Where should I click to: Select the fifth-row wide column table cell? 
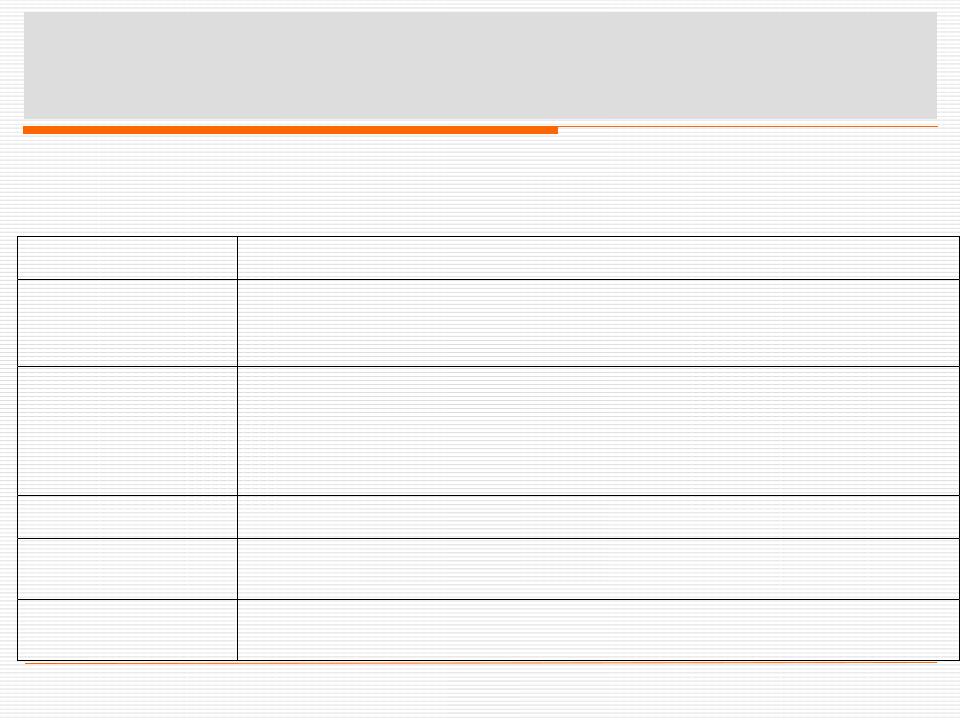coord(598,569)
